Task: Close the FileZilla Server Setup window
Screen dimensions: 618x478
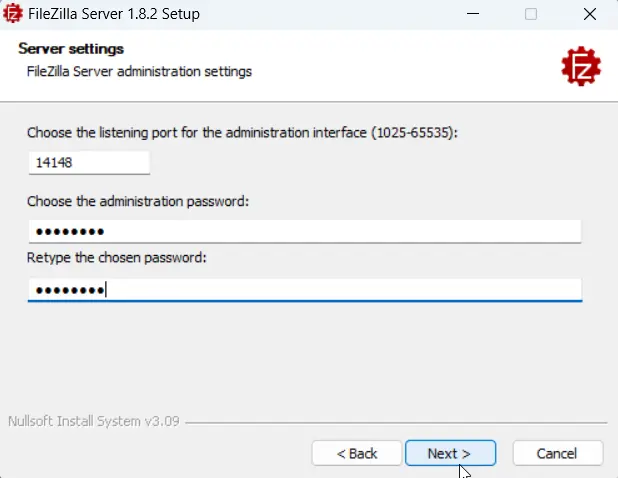Action: tap(590, 14)
